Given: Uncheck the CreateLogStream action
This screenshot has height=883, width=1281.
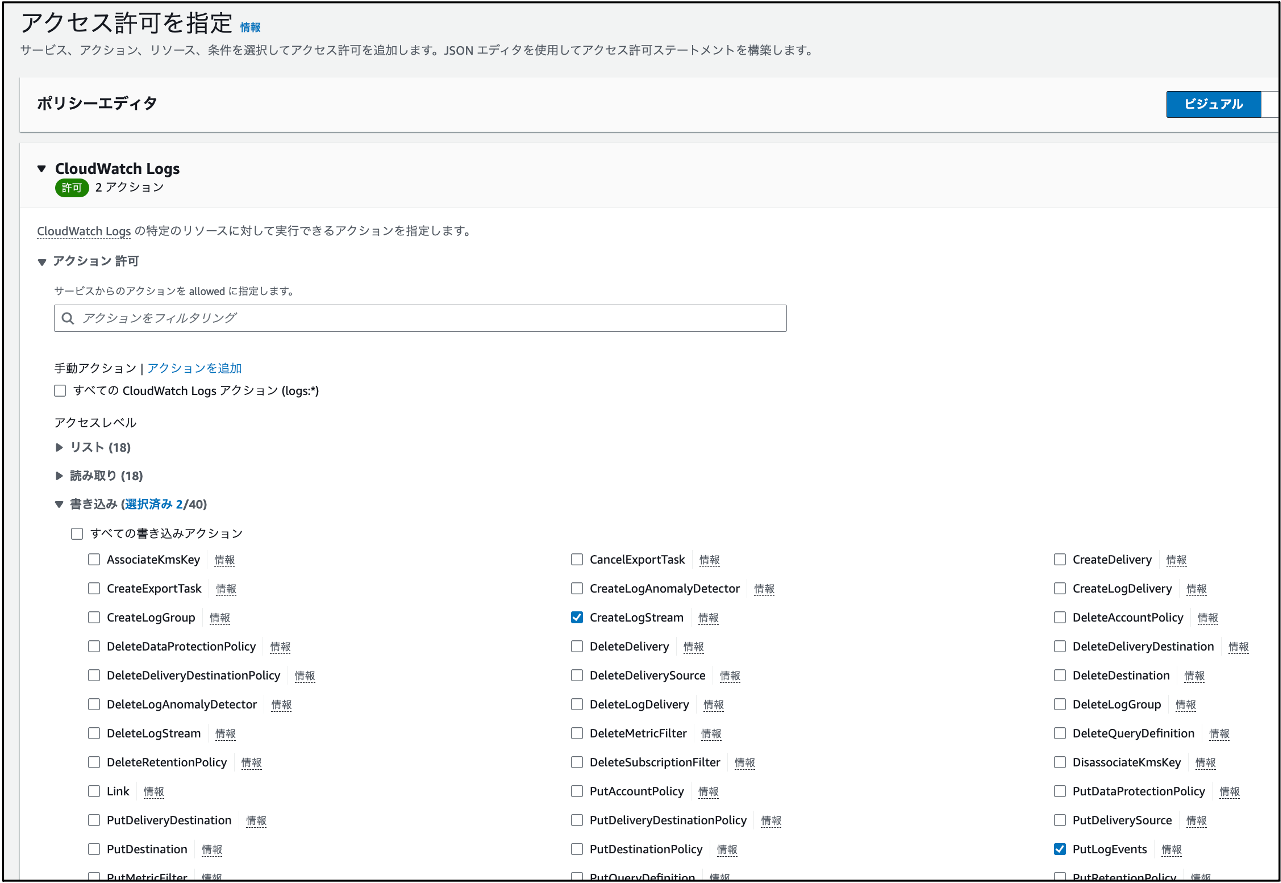Looking at the screenshot, I should coord(576,617).
